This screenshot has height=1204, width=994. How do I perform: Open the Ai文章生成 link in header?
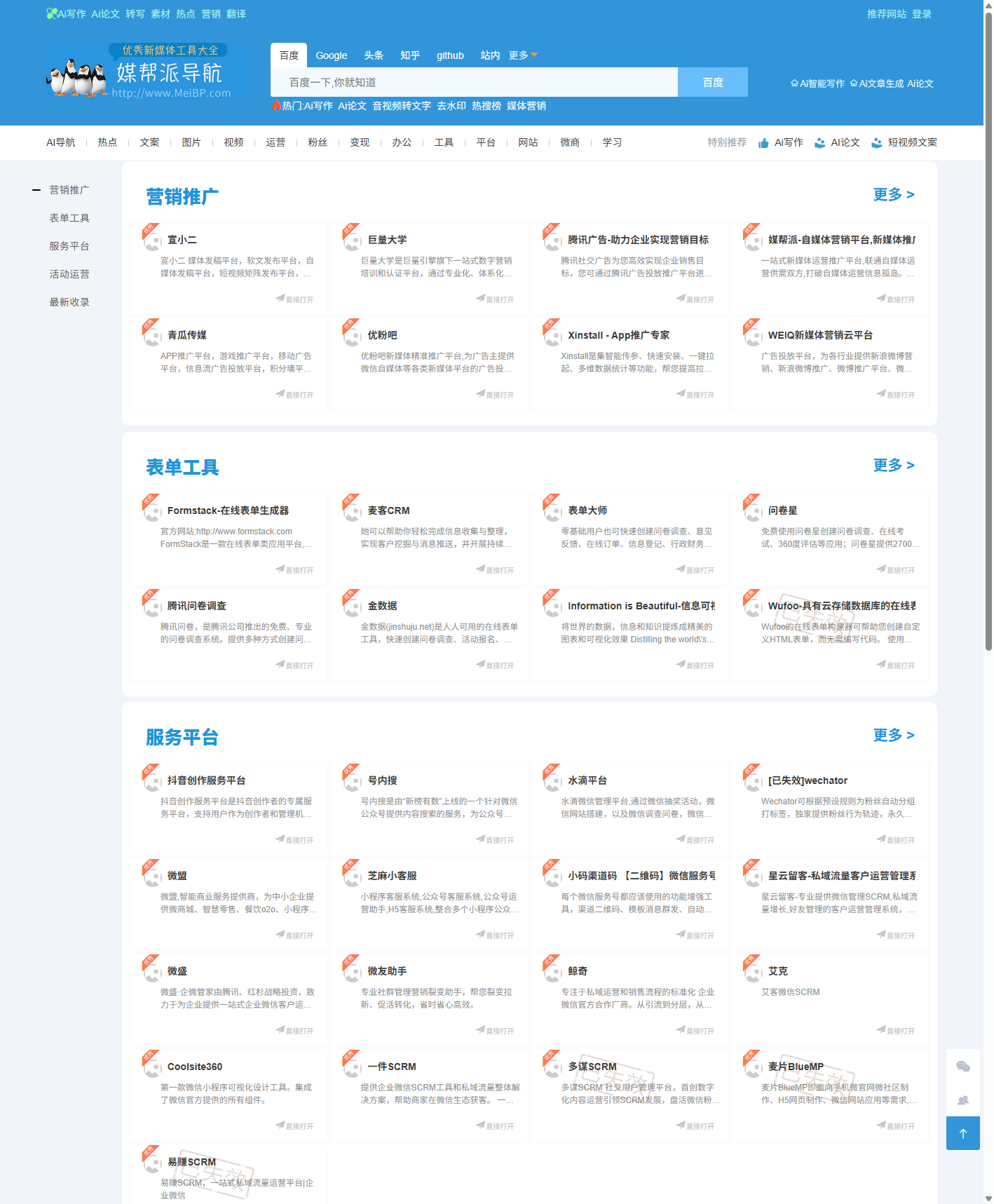tap(877, 83)
